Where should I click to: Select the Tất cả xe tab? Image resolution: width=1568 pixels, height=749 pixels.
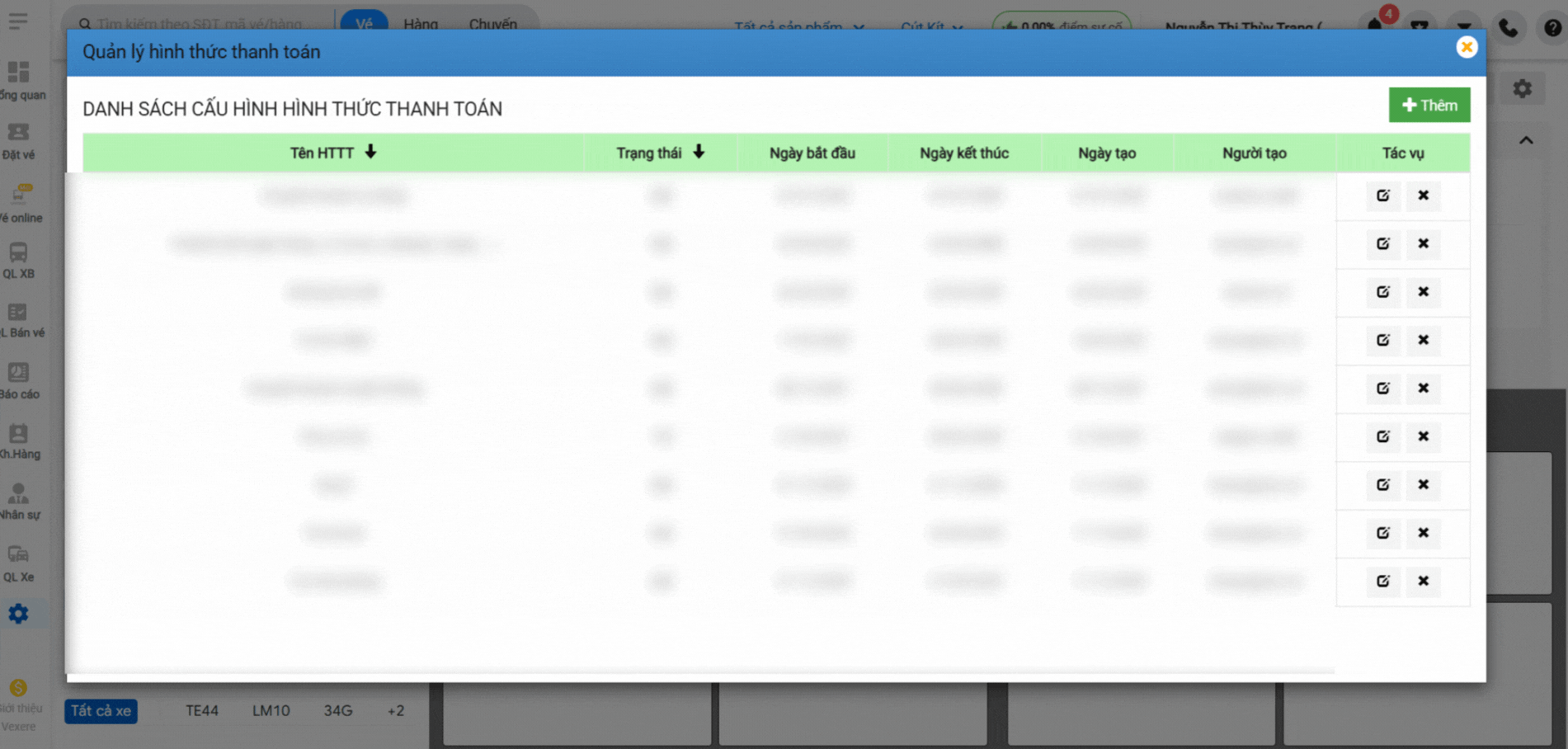(x=101, y=710)
